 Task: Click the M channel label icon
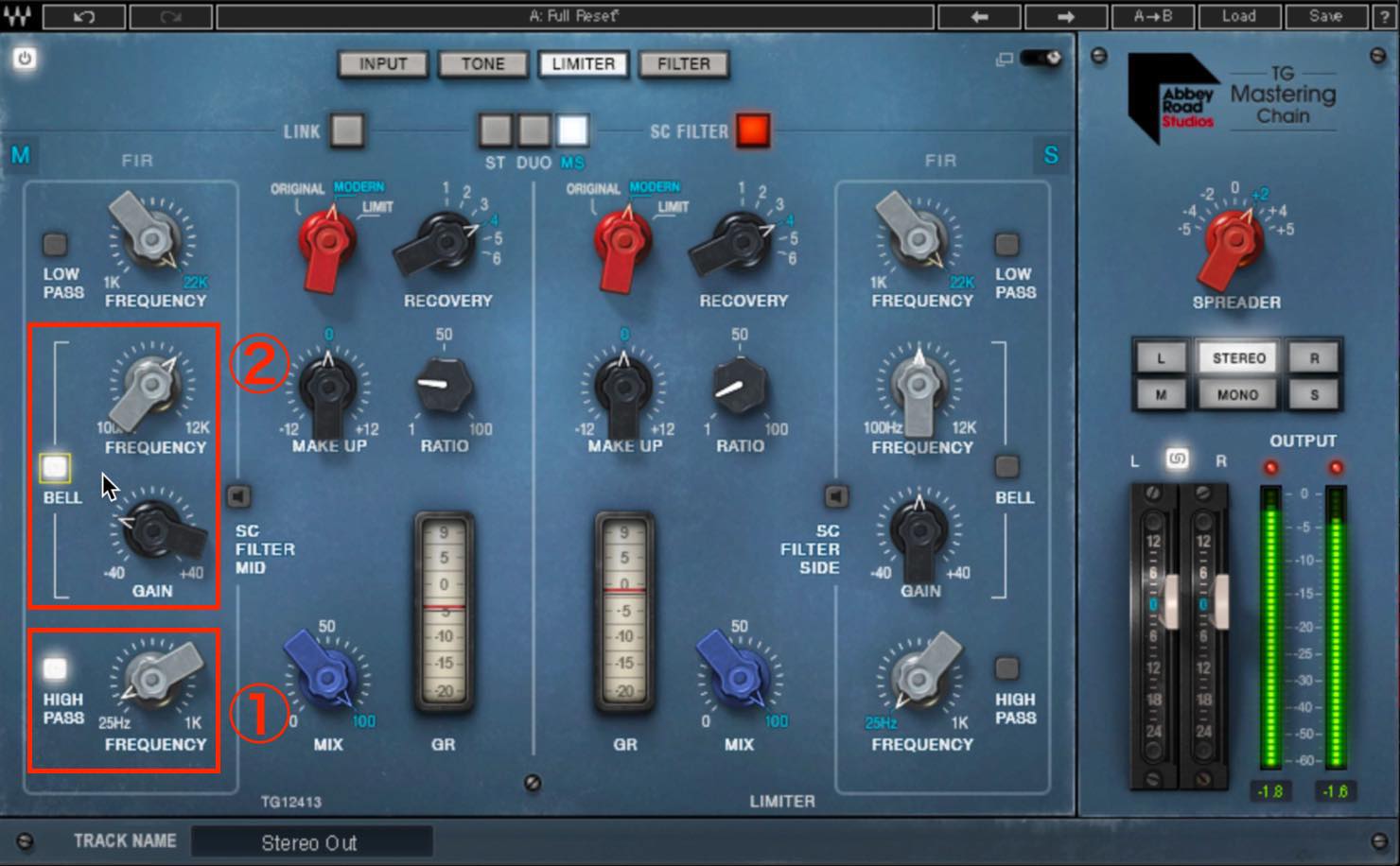pyautogui.click(x=21, y=154)
